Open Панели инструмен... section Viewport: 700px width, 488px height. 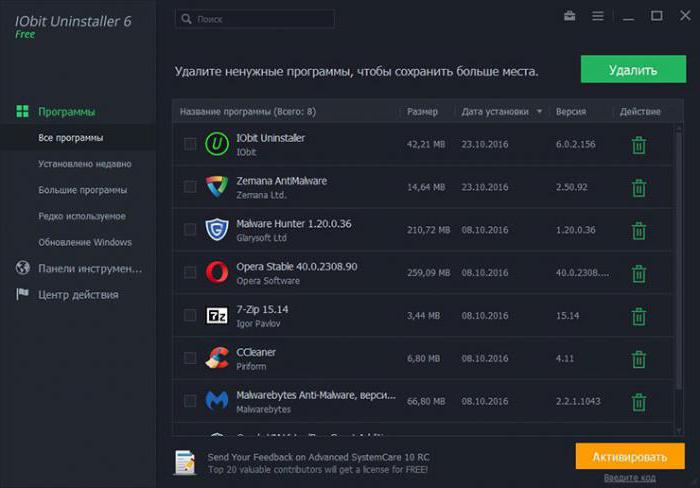coord(90,268)
